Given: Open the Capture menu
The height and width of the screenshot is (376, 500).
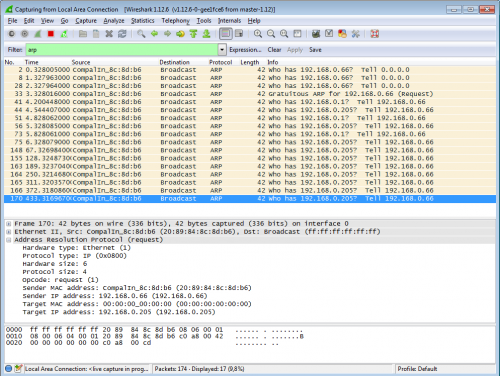Looking at the screenshot, I should 86,21.
